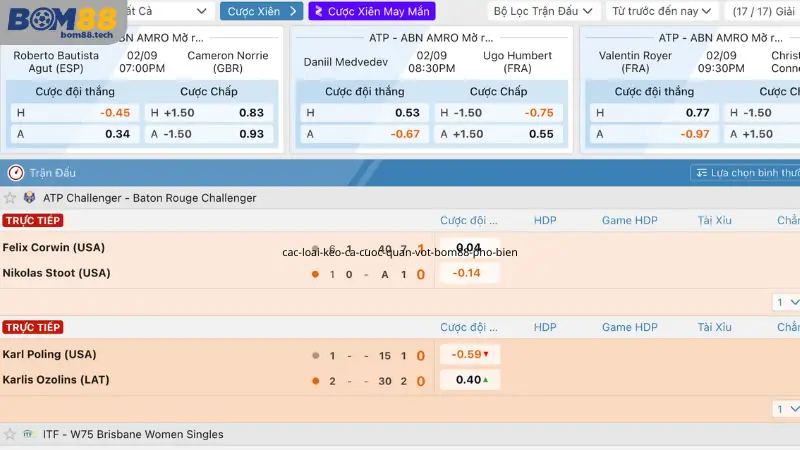Select Bautista Agut home win odds -0.45

tap(75, 113)
